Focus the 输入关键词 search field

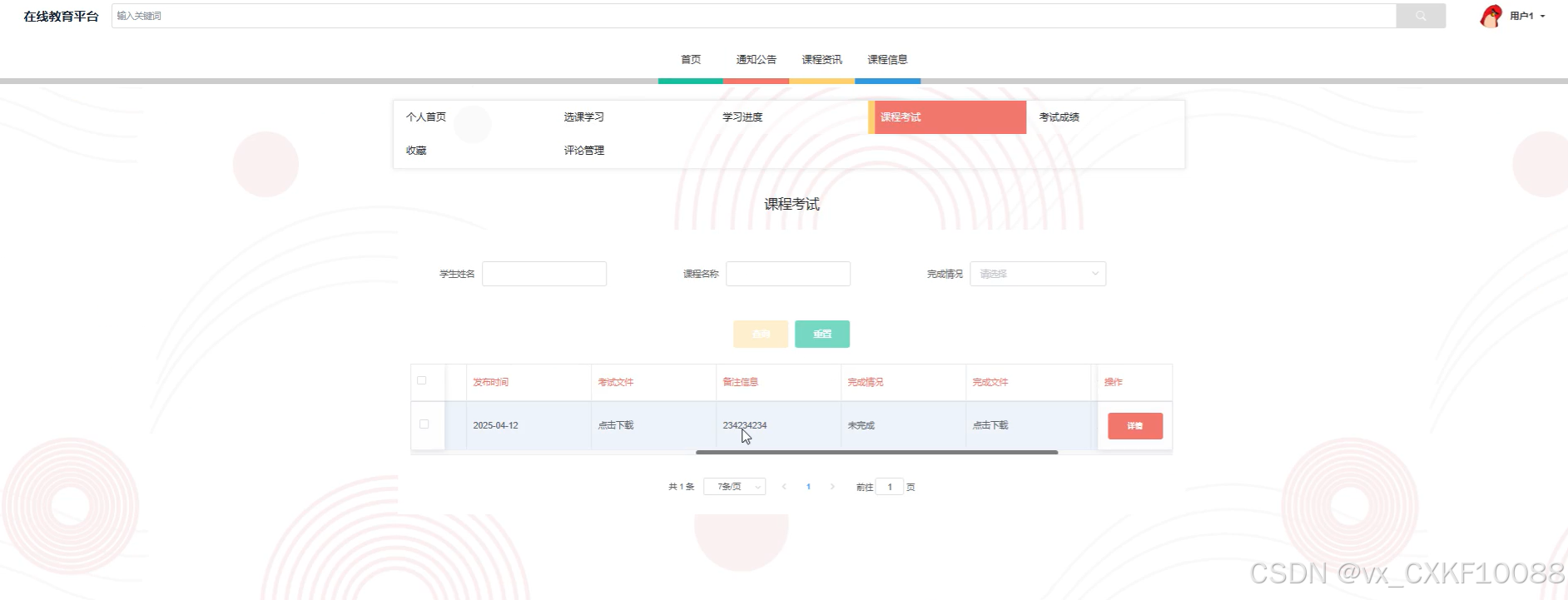753,16
